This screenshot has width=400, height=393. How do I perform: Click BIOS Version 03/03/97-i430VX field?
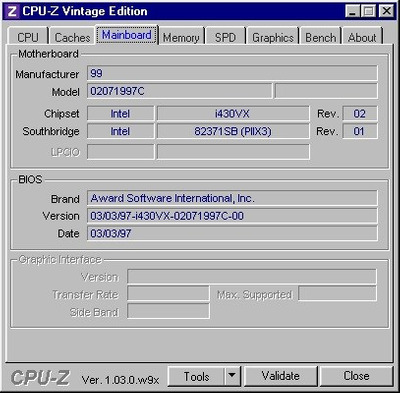pyautogui.click(x=232, y=216)
